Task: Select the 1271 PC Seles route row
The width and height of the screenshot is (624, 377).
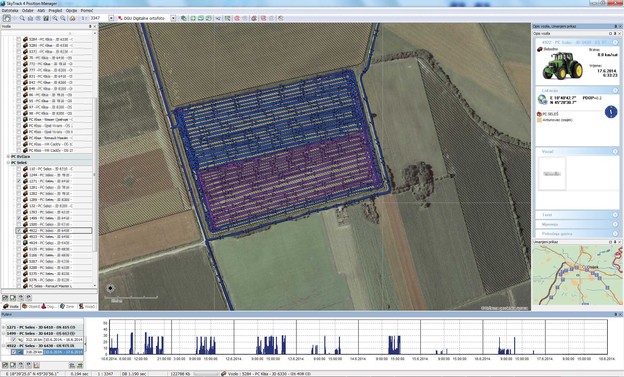Action: (x=43, y=327)
